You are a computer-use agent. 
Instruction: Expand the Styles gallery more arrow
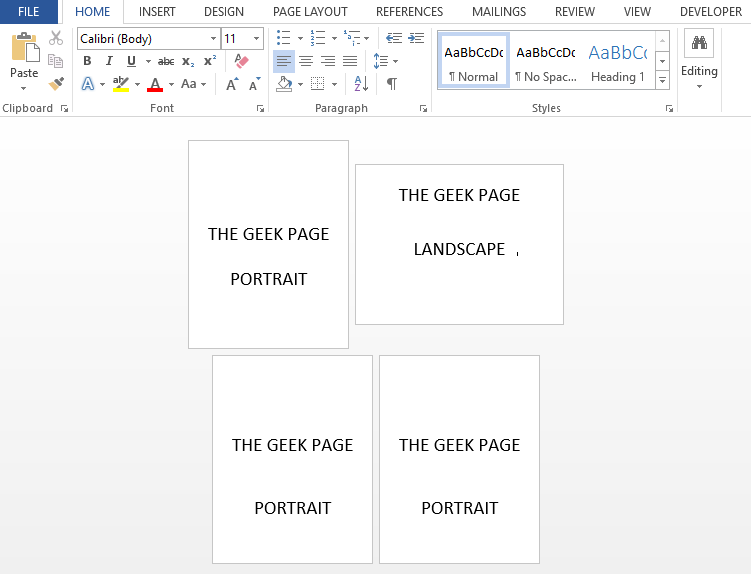(x=662, y=79)
